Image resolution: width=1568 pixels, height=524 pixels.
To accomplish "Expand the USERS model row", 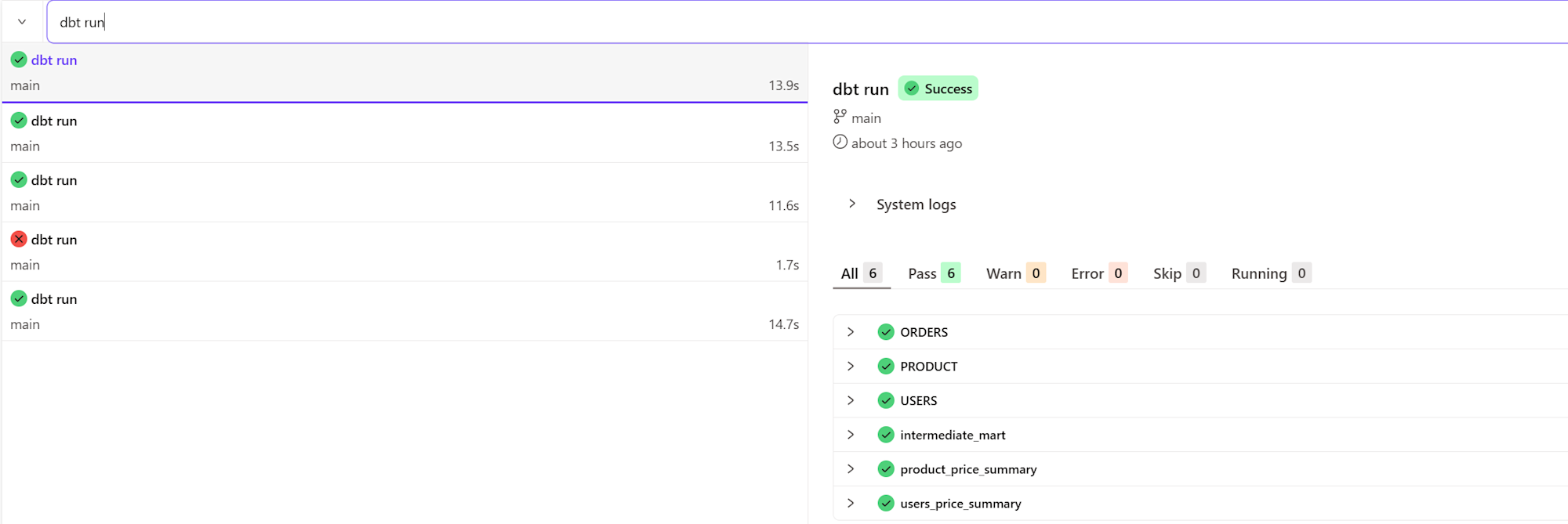I will 851,401.
